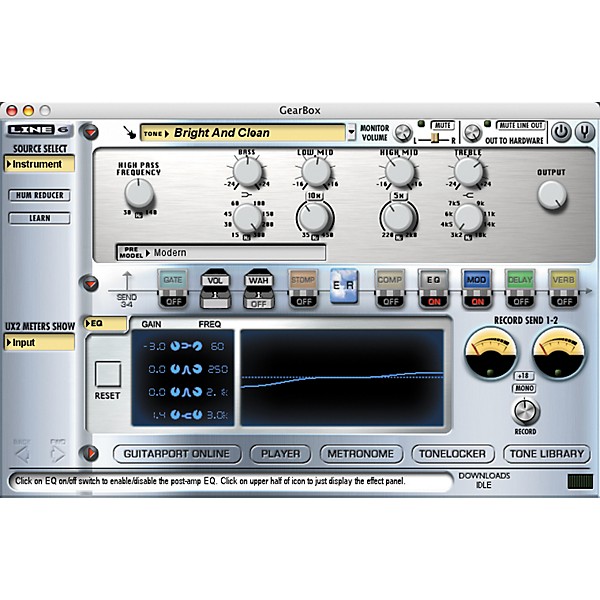This screenshot has width=600, height=600.
Task: Open the DELAY effect icon
Action: pyautogui.click(x=520, y=280)
